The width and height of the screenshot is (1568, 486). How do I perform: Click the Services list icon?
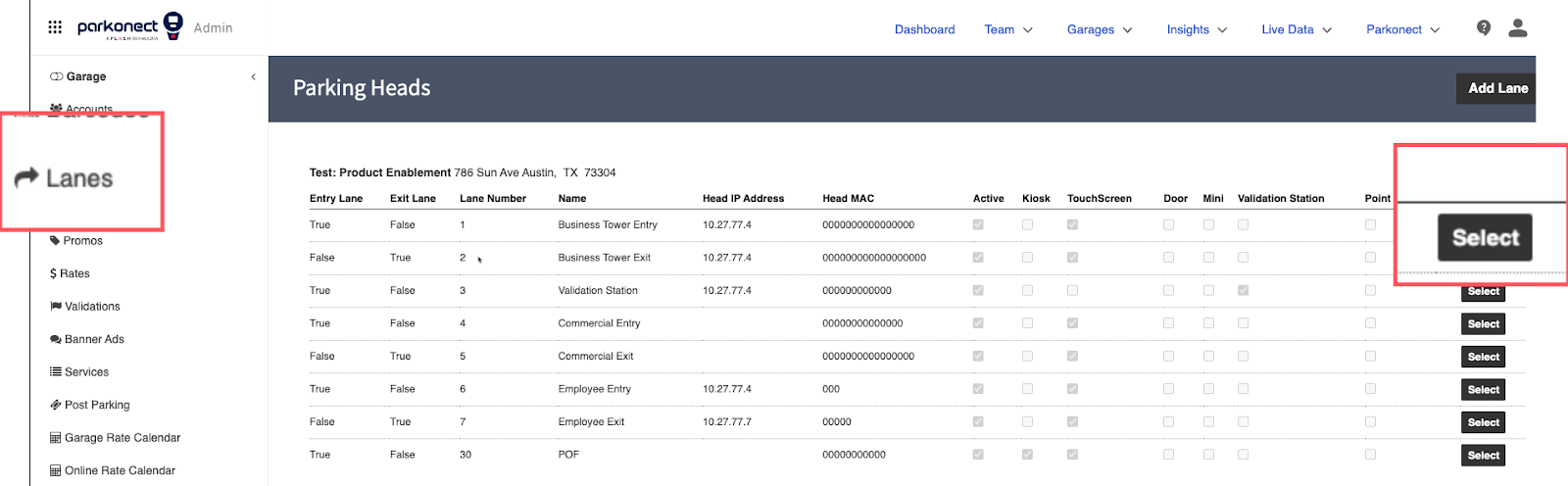56,372
